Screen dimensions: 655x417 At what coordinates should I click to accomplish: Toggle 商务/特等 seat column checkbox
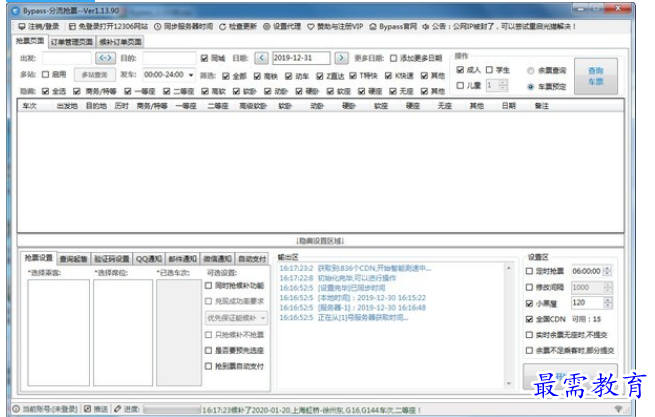(x=76, y=91)
